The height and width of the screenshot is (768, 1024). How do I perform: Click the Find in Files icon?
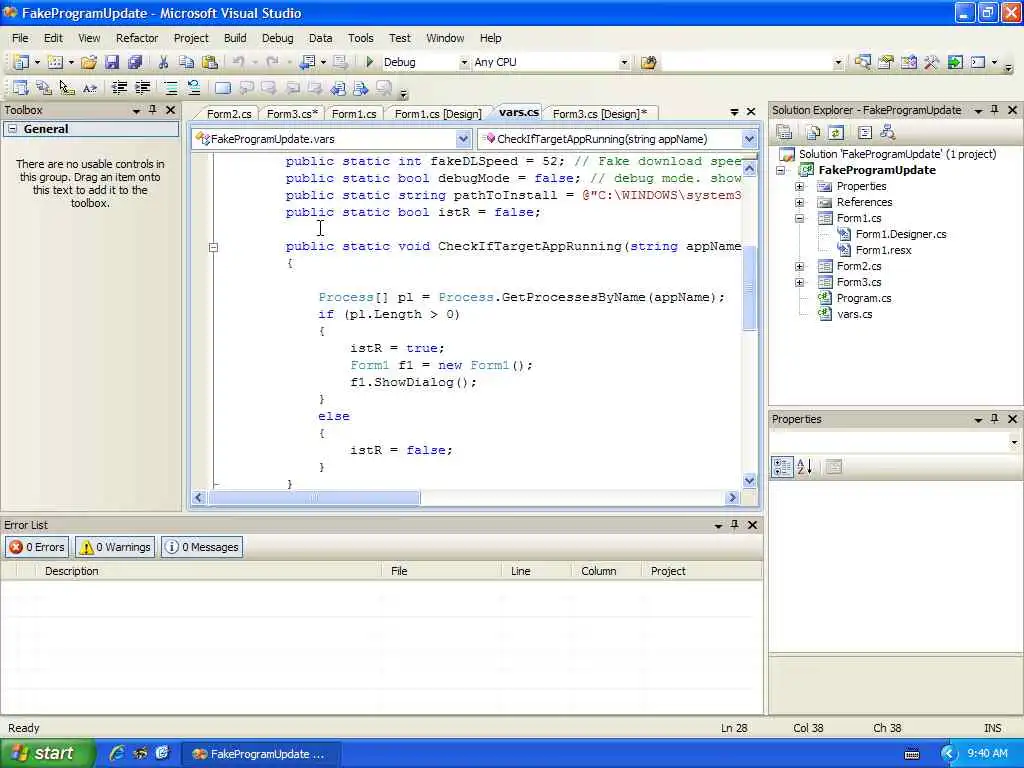[x=648, y=62]
